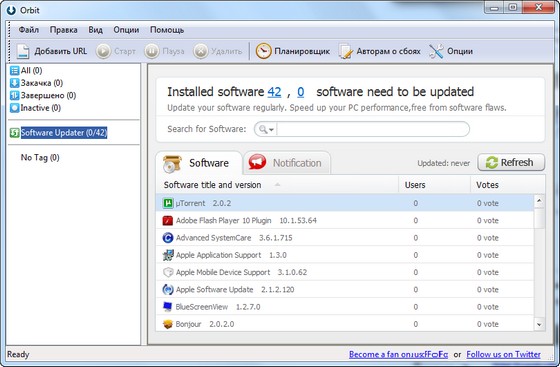Select the Закачка downloads category
This screenshot has height=367, width=560.
36,83
